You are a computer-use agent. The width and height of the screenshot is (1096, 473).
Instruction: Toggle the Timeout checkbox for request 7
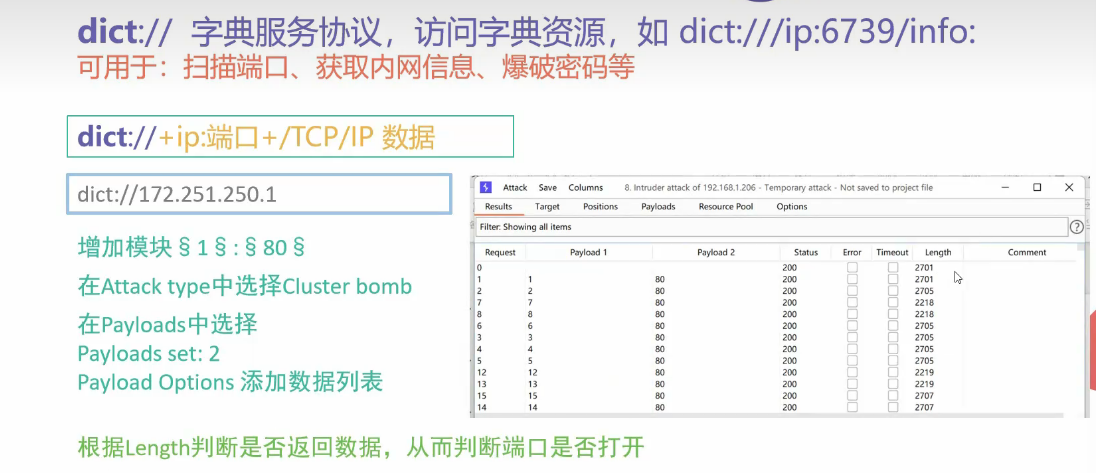point(893,302)
